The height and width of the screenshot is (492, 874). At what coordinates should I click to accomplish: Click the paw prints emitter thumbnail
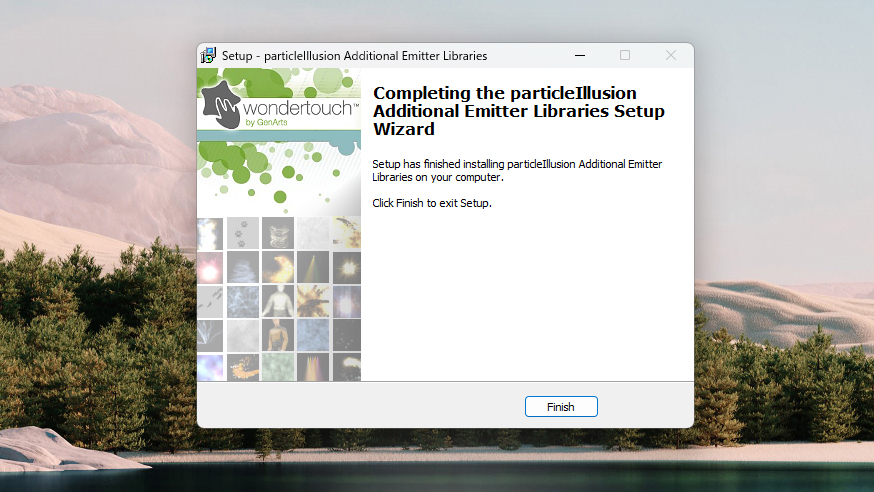(243, 233)
